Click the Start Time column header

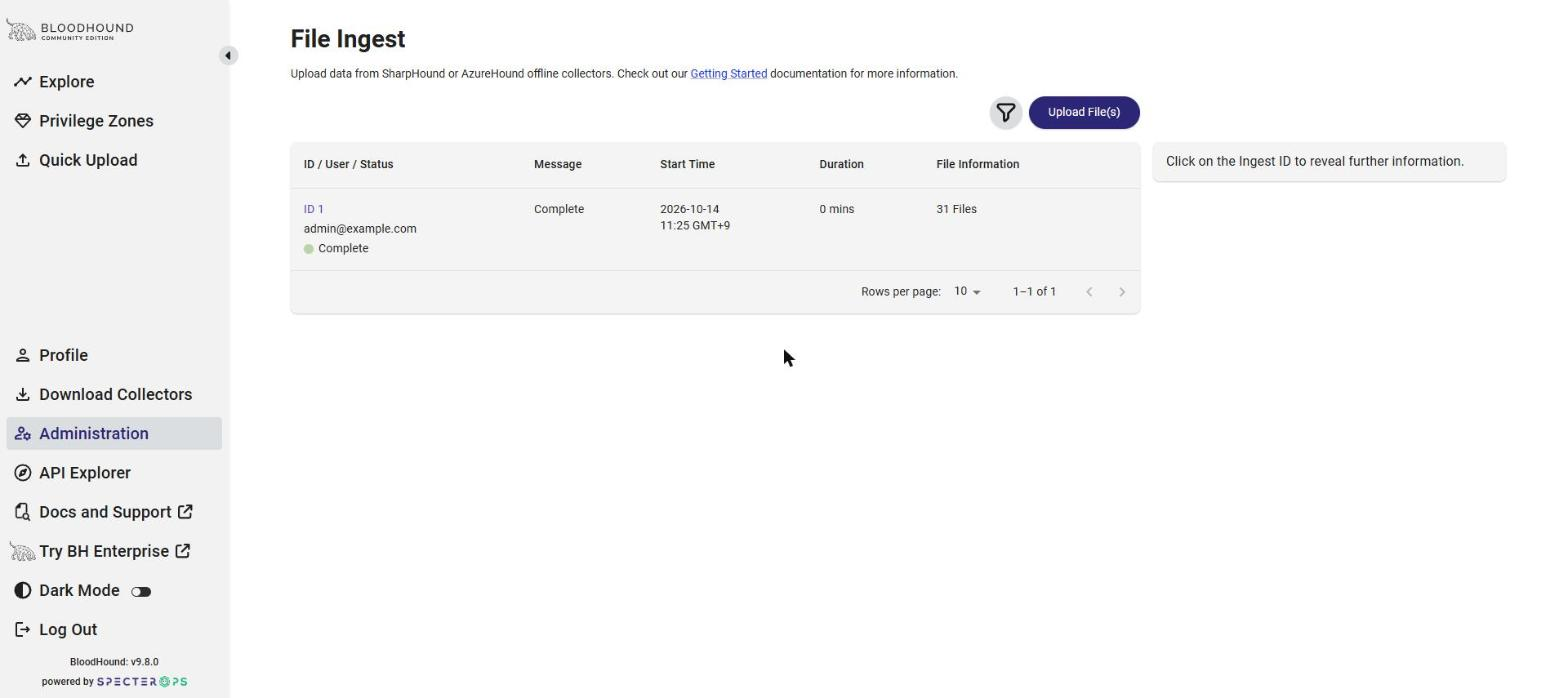[x=687, y=164]
